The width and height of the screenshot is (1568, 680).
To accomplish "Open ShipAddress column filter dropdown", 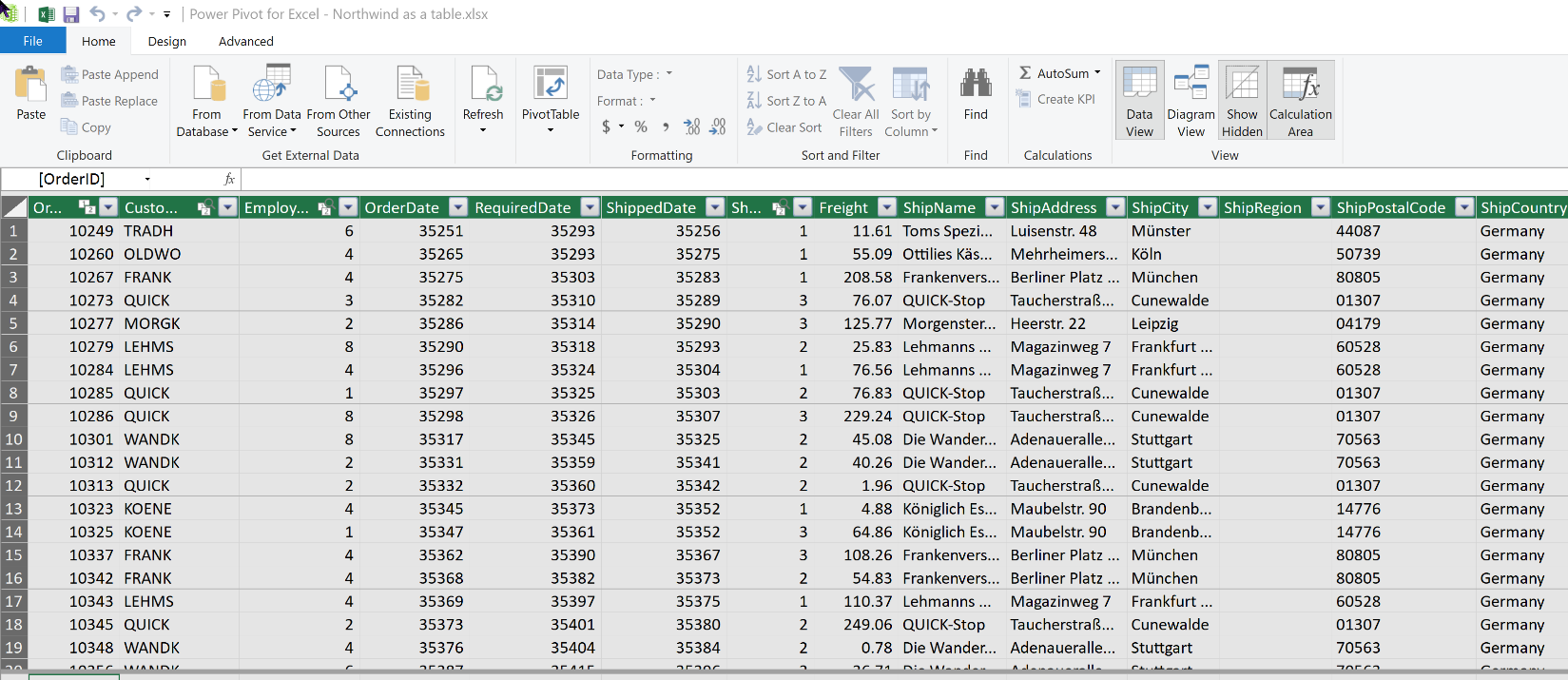I will tap(1115, 207).
